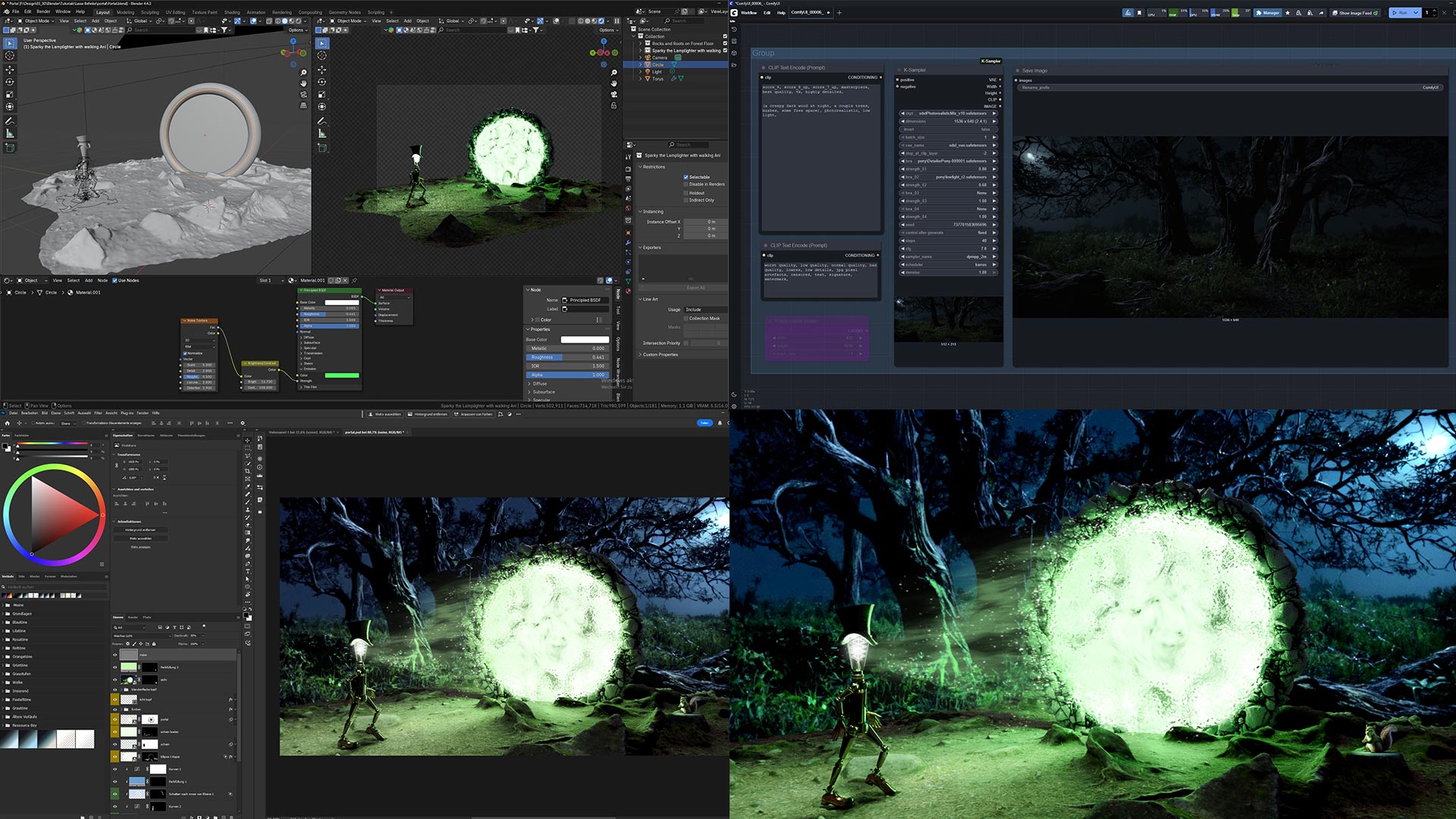
Task: Select the Photoshop Move tool
Action: (x=247, y=440)
